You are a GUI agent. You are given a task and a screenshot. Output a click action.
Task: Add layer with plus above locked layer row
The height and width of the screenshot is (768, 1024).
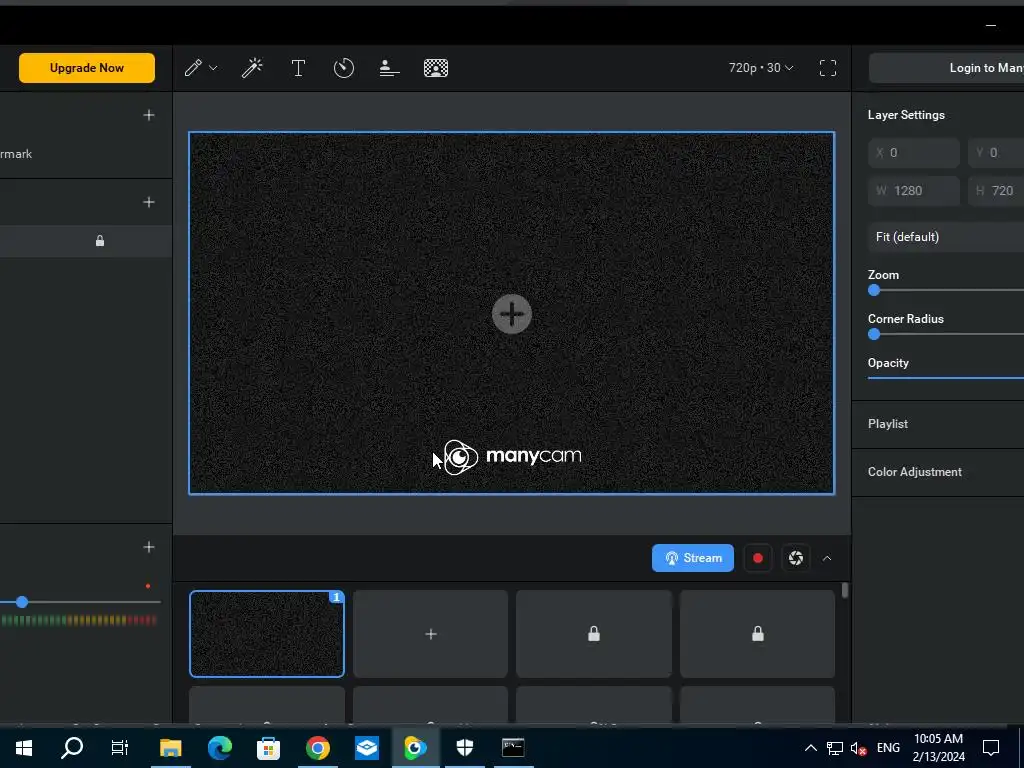click(149, 202)
